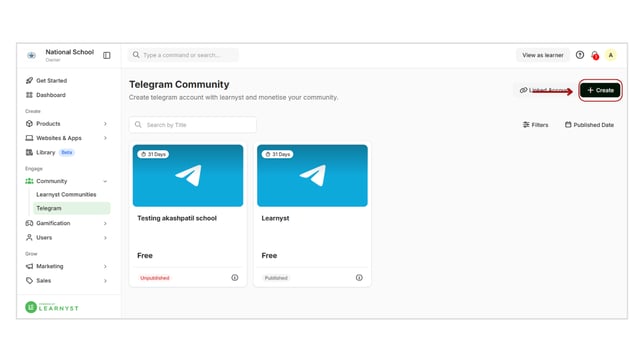Expand the Products submenu chevron
644x362 pixels.
click(x=106, y=124)
